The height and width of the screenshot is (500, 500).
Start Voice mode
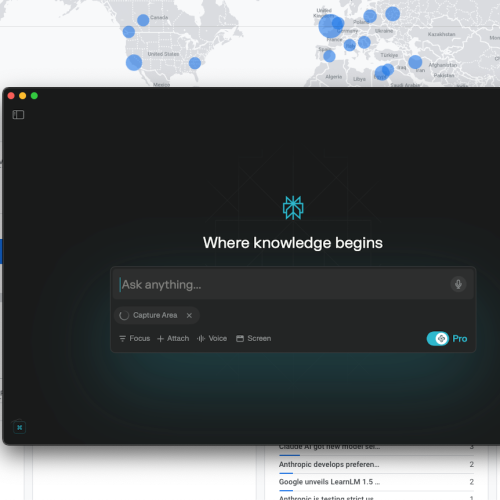pos(212,339)
